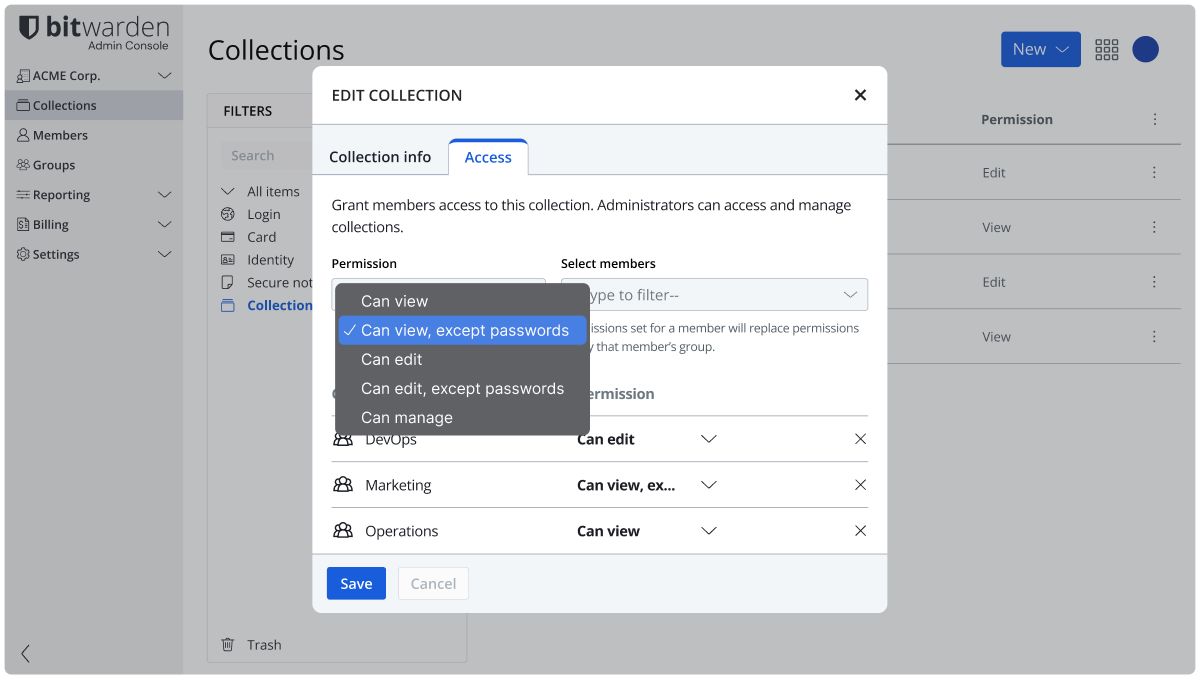Screen dimensions: 1200x680
Task: Switch to the Collection info tab
Action: (x=380, y=157)
